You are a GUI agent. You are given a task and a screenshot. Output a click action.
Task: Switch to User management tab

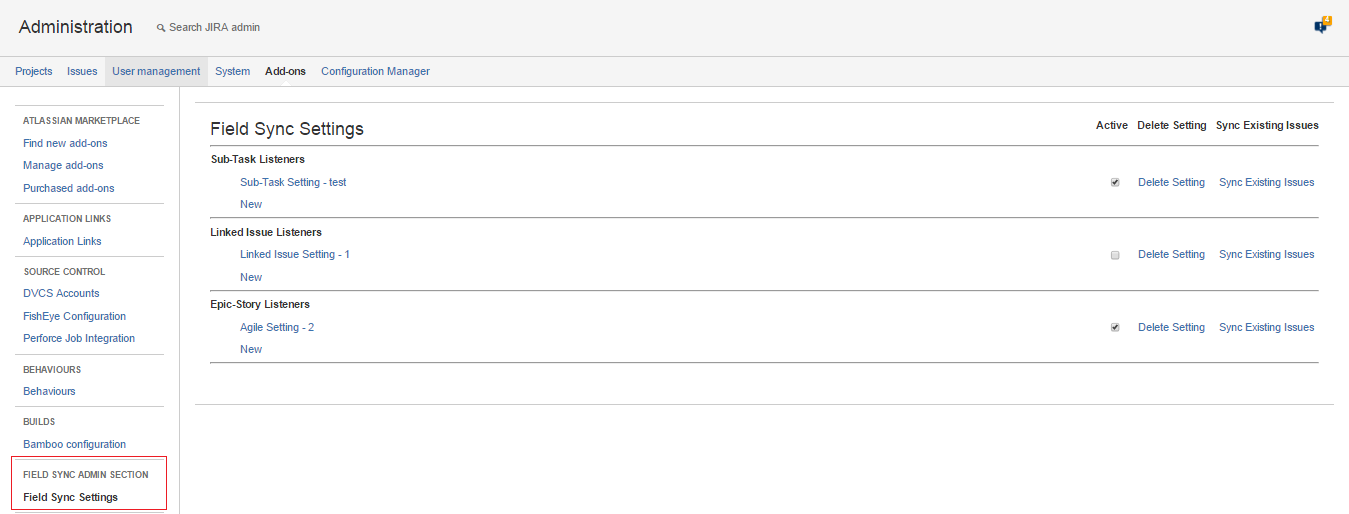point(156,71)
